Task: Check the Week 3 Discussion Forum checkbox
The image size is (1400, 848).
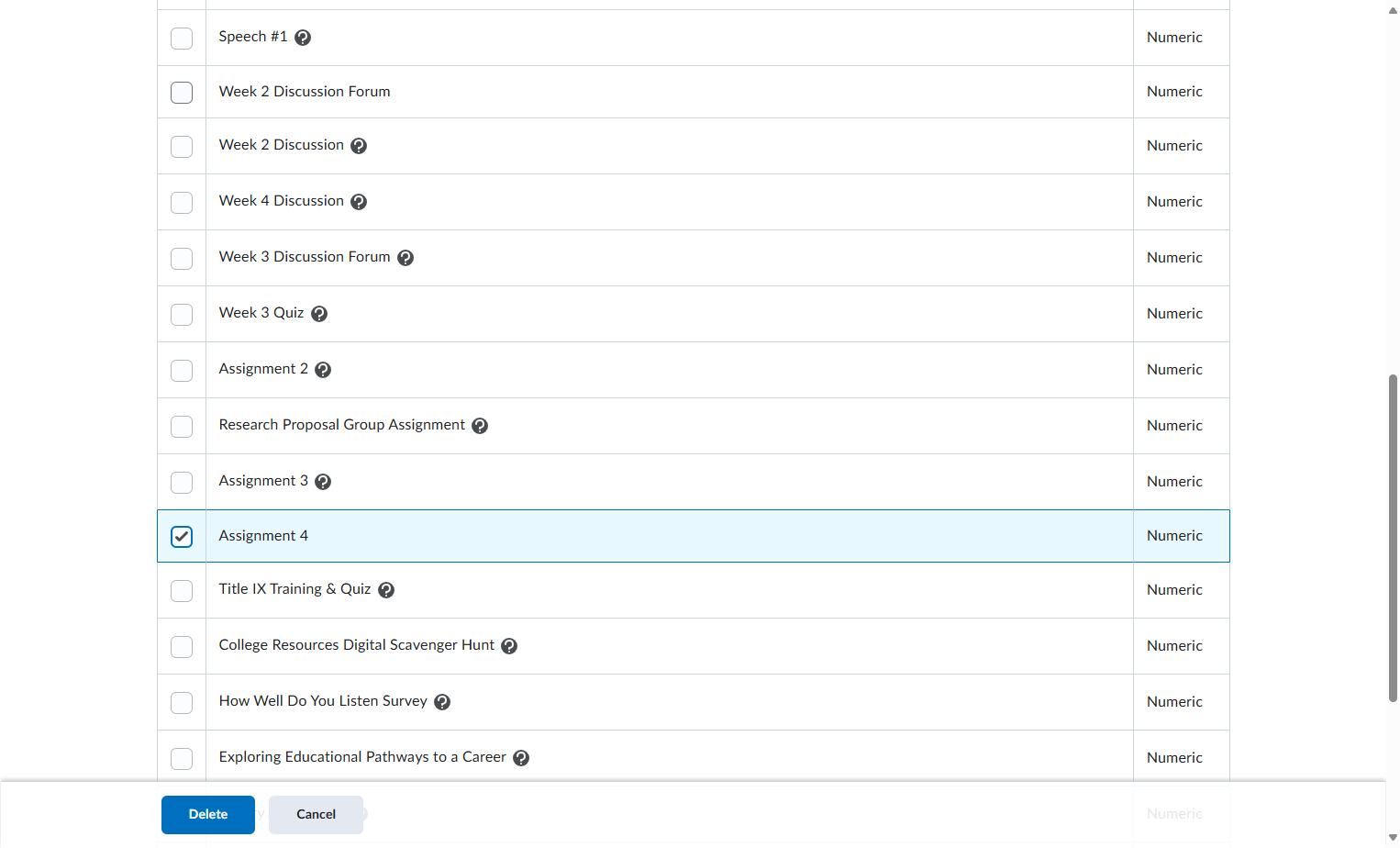Action: coord(182,259)
